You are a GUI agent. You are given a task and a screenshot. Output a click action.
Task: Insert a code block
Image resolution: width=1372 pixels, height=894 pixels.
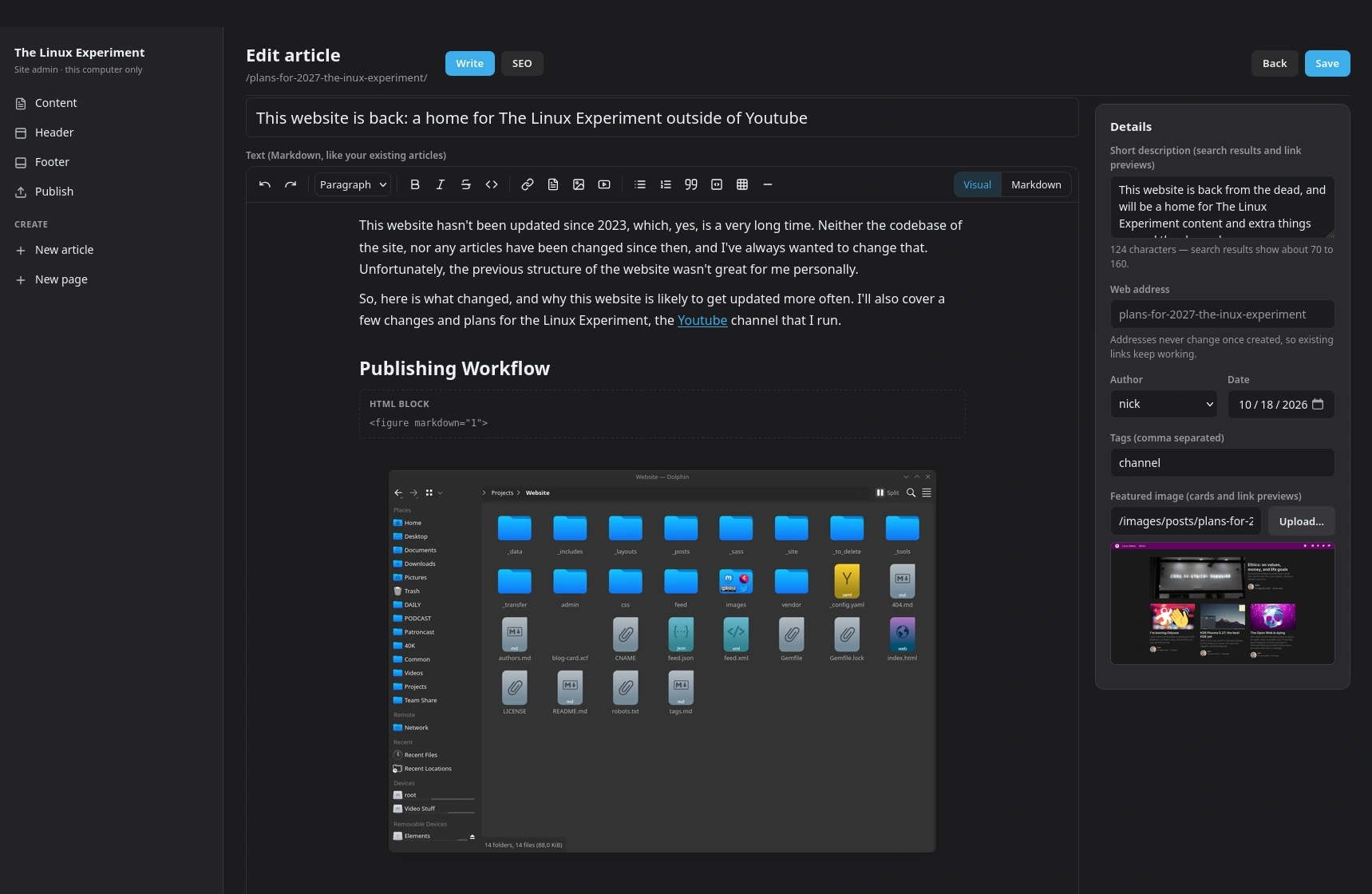717,184
